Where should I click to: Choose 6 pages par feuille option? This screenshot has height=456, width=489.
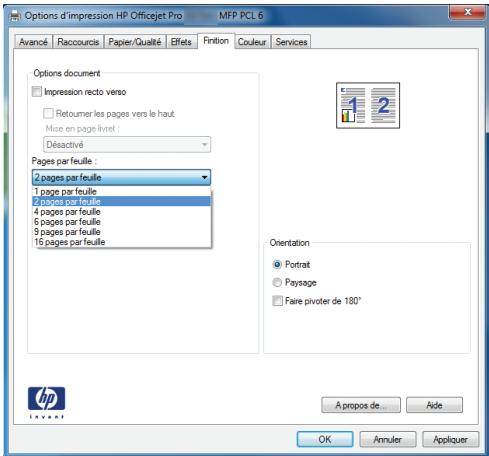click(x=122, y=222)
